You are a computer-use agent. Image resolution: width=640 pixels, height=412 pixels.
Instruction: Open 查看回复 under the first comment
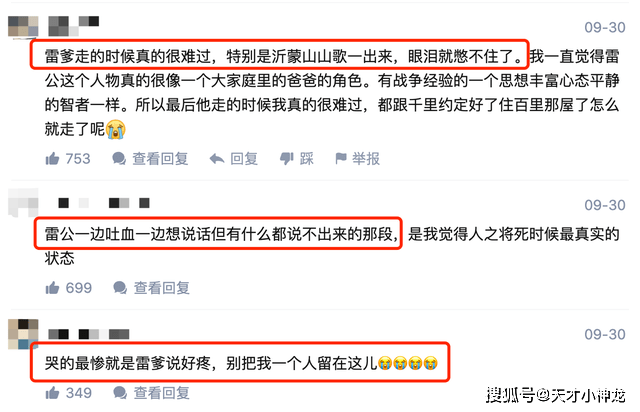[160, 158]
